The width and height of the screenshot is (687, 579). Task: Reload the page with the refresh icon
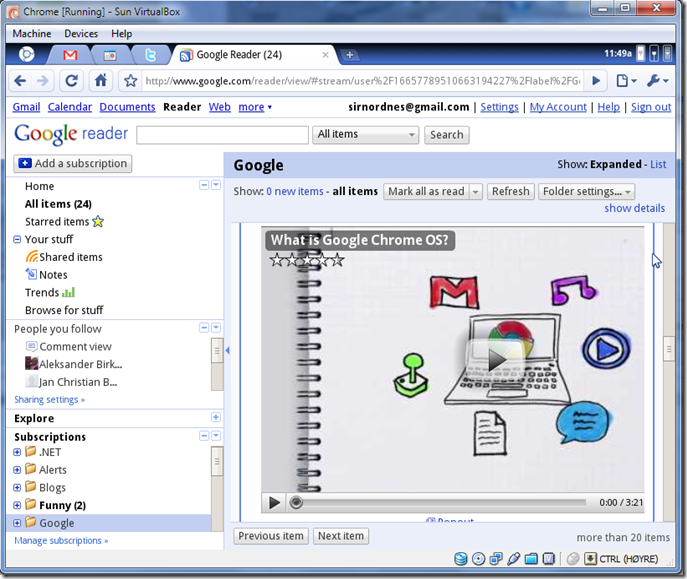pos(71,81)
